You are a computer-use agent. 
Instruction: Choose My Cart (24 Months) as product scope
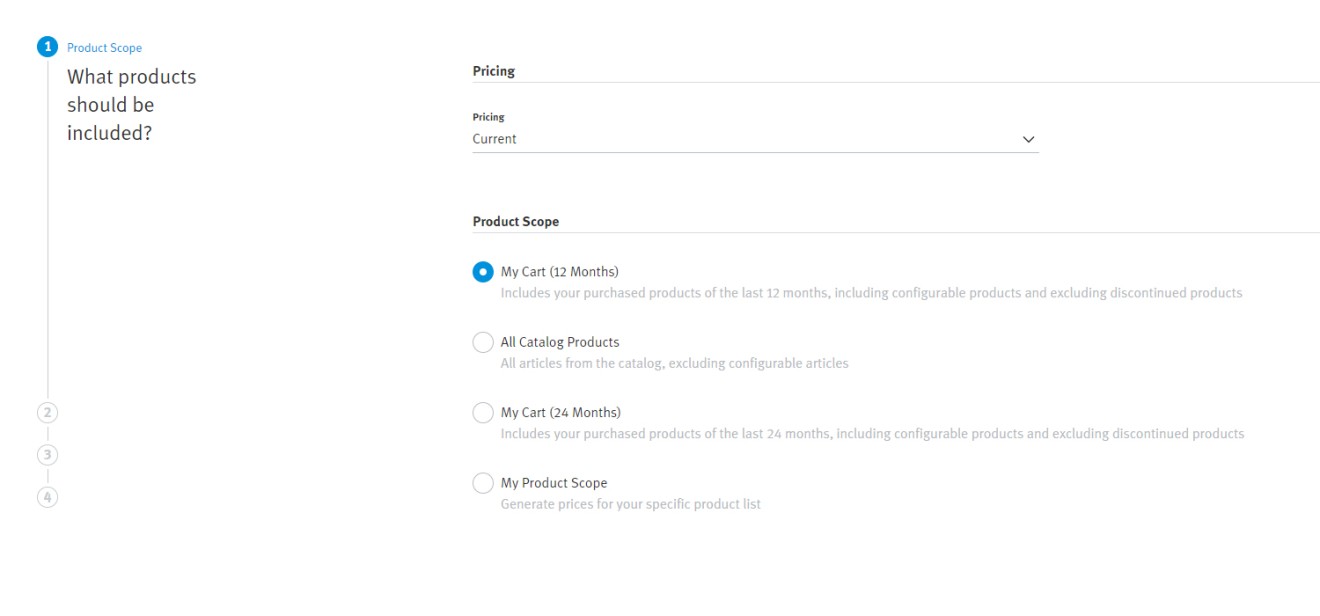point(481,413)
